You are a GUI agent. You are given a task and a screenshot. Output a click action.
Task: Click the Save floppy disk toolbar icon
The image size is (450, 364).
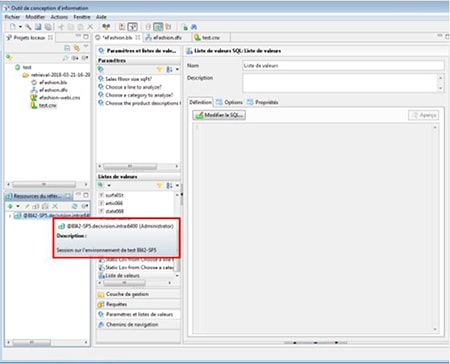coord(38,27)
